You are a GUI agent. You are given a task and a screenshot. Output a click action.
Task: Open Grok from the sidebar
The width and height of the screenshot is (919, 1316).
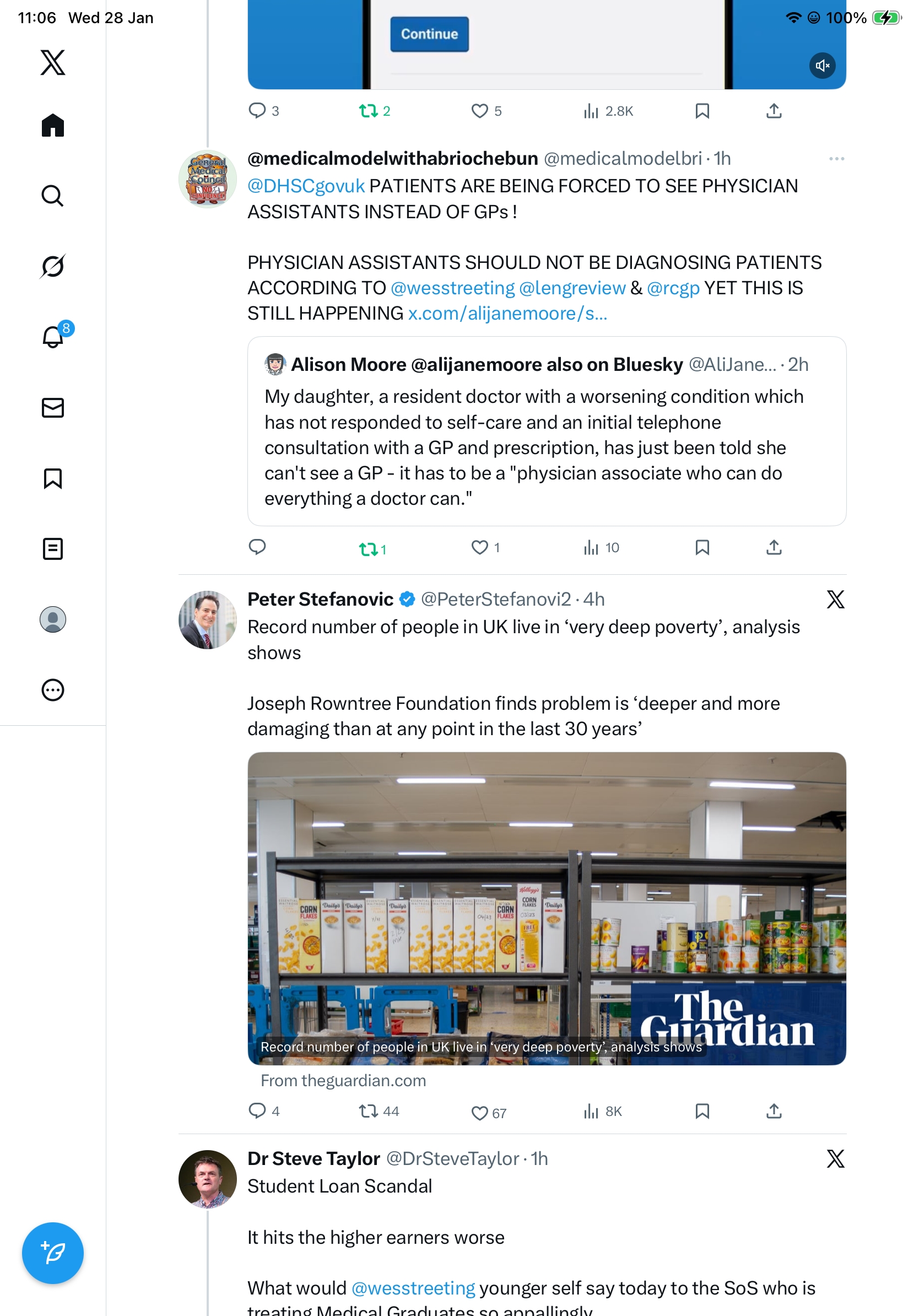53,266
